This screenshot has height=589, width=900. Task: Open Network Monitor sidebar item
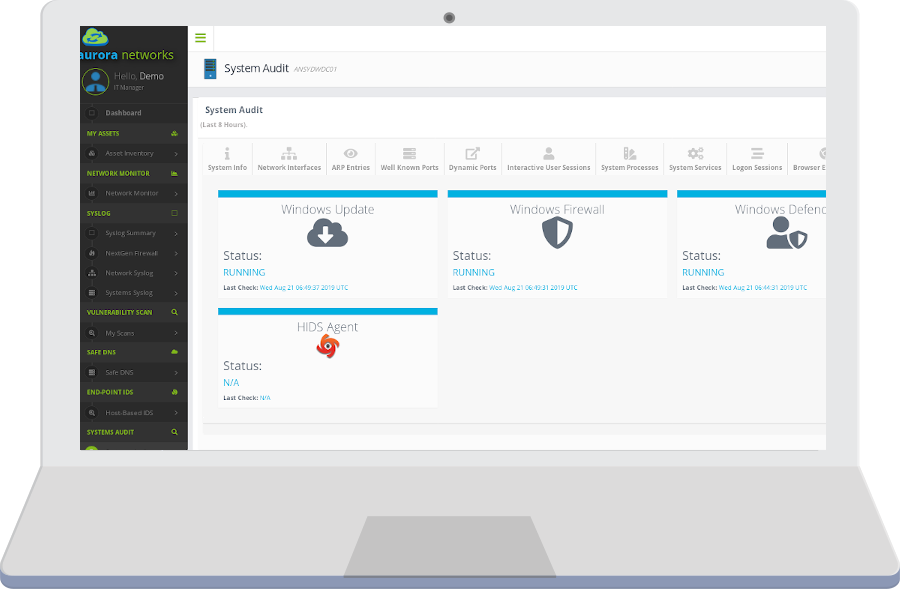(134, 193)
